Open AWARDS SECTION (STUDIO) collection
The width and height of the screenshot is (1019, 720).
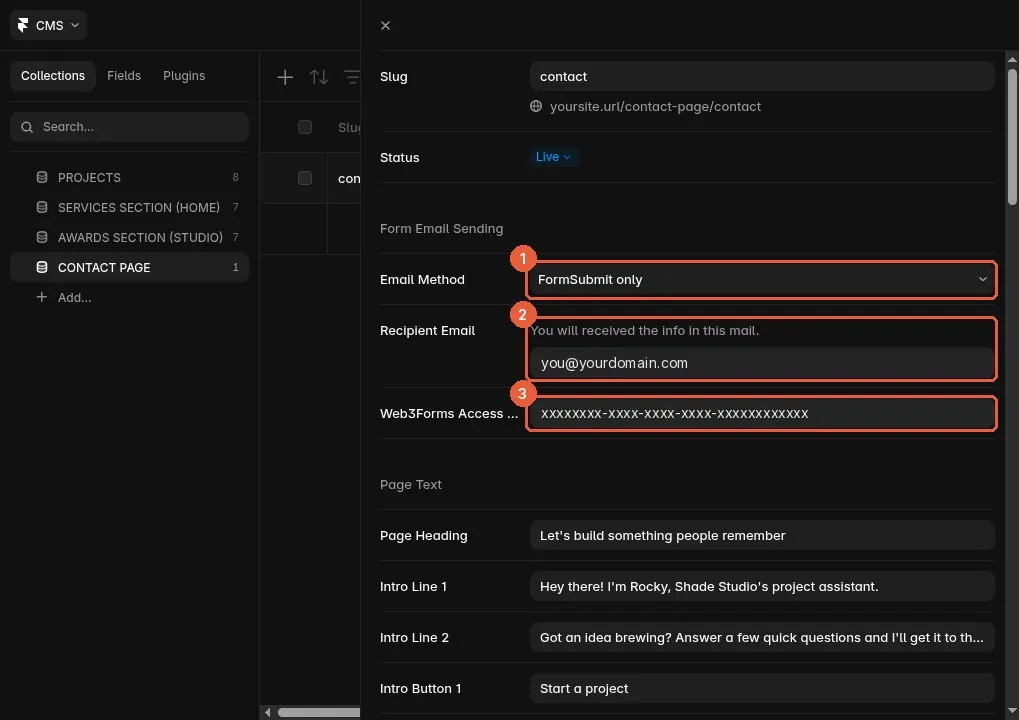click(129, 237)
